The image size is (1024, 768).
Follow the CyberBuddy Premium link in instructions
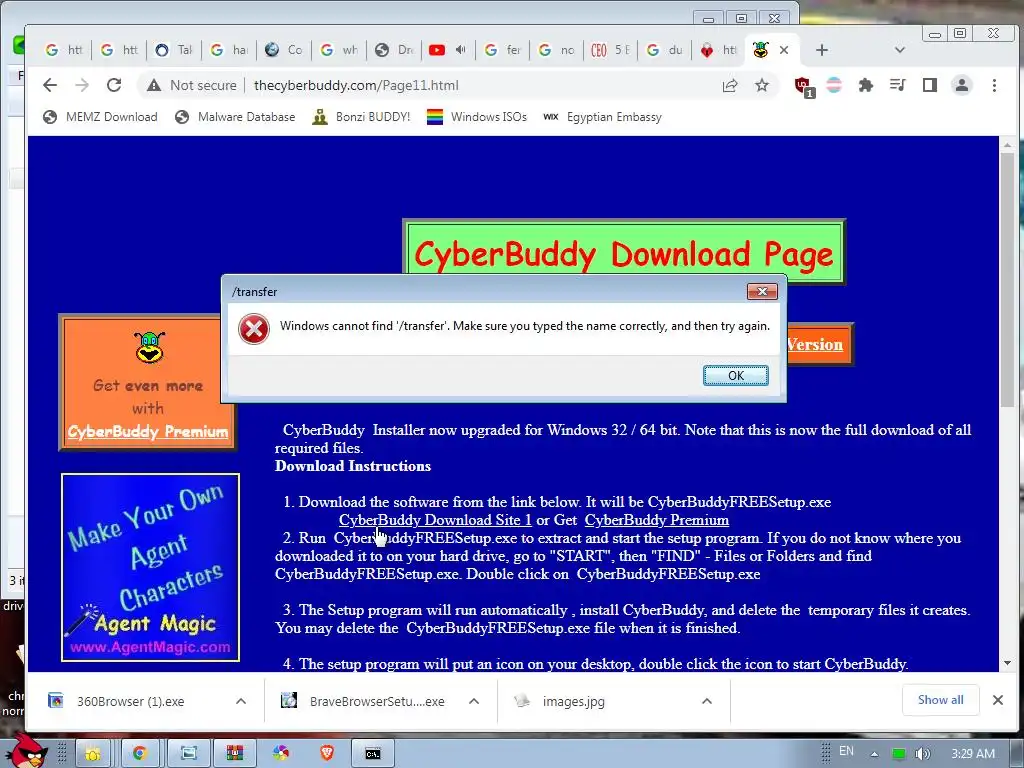click(656, 520)
